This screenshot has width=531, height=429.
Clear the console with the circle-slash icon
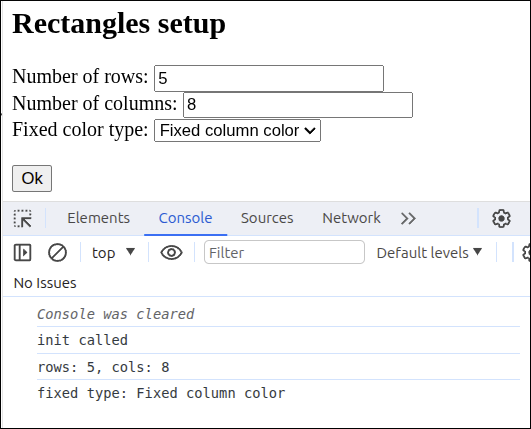[x=57, y=253]
